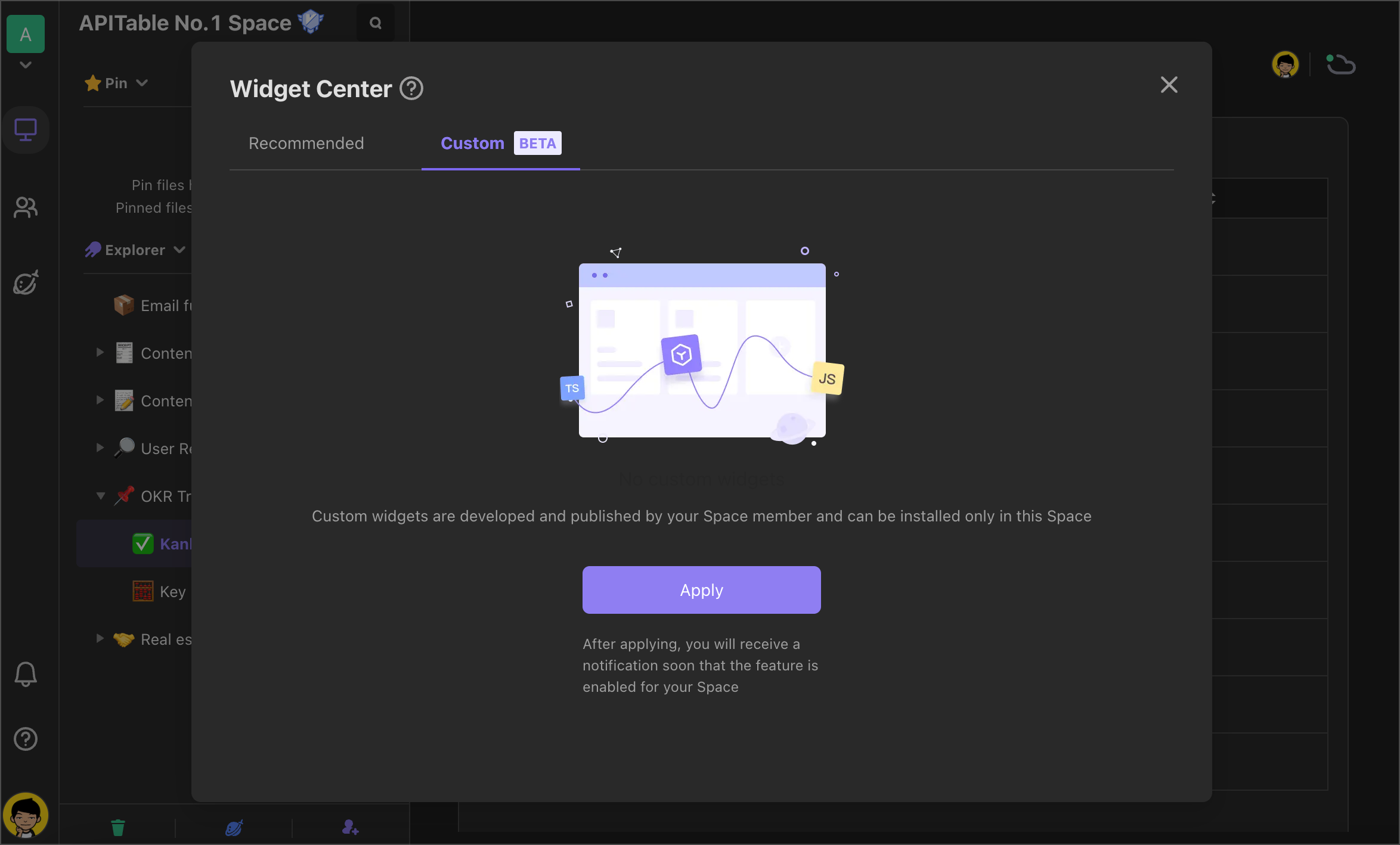Open the contacts people icon
Viewport: 1400px width, 845px height.
coord(26,207)
